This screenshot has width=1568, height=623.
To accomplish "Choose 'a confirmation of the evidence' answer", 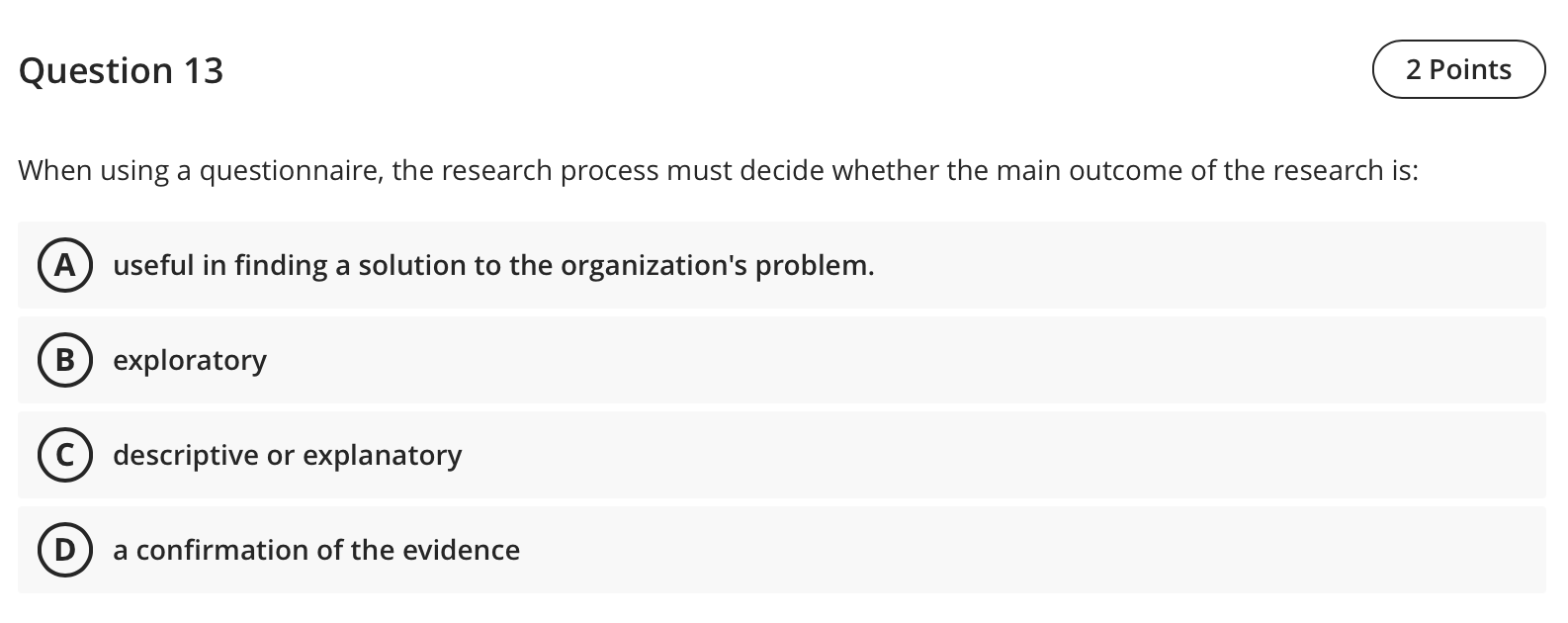I will [x=315, y=550].
